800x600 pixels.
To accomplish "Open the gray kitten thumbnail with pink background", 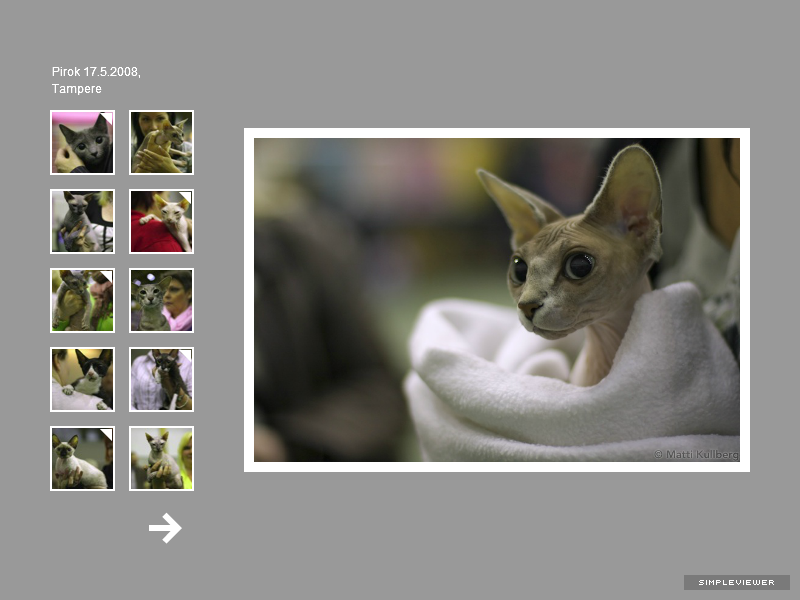I will (82, 142).
